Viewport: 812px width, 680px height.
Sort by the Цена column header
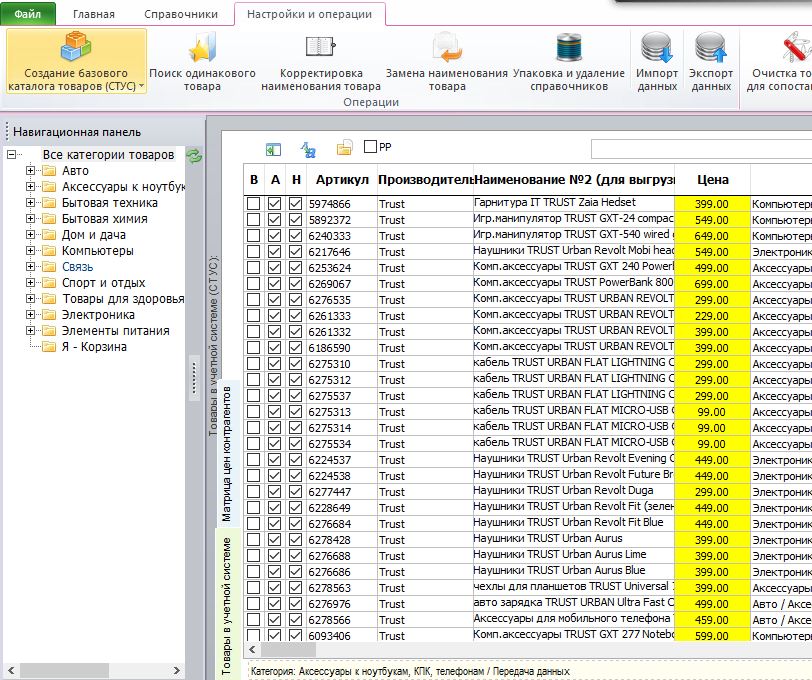pos(713,180)
